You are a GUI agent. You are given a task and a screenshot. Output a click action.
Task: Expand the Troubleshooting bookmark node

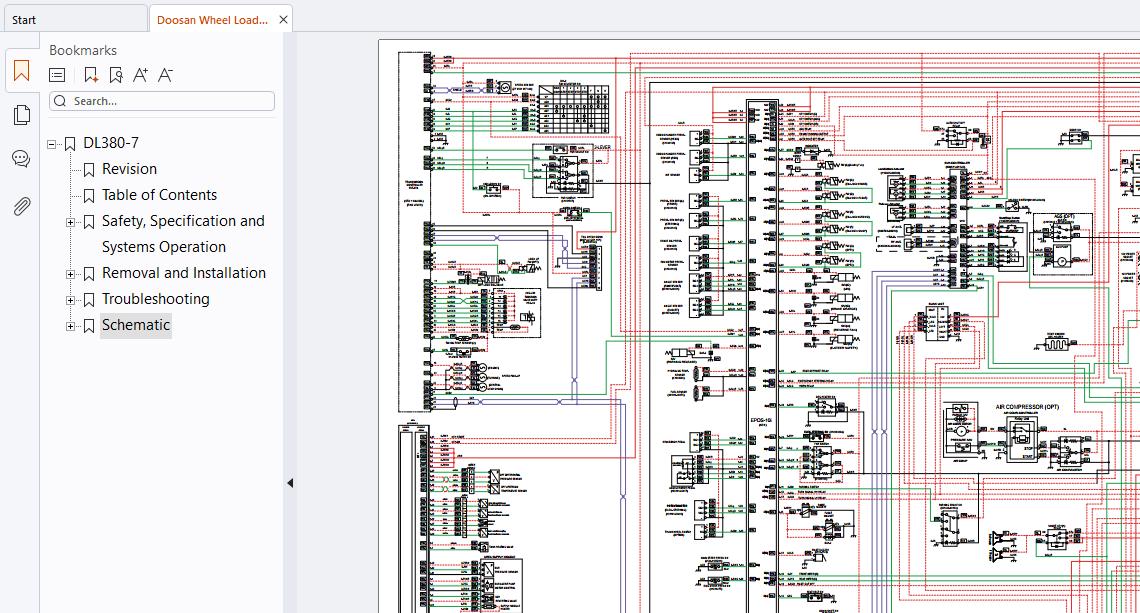(71, 300)
